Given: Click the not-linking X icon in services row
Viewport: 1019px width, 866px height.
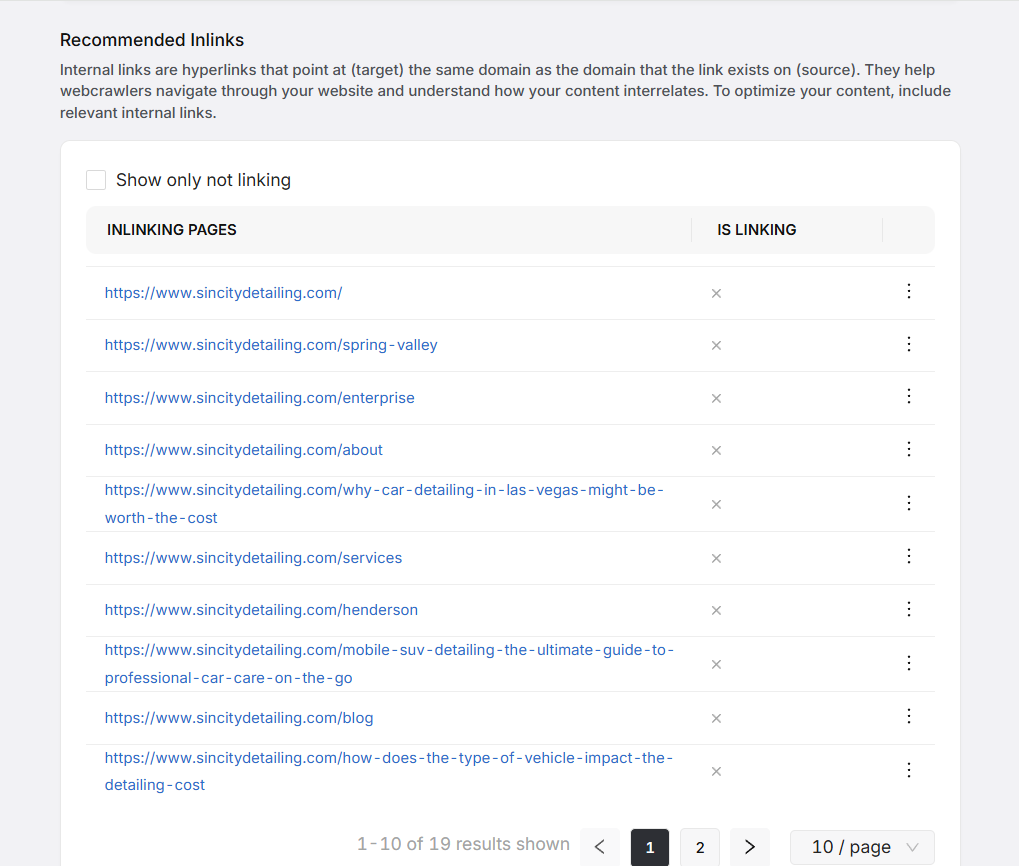Looking at the screenshot, I should 716,558.
